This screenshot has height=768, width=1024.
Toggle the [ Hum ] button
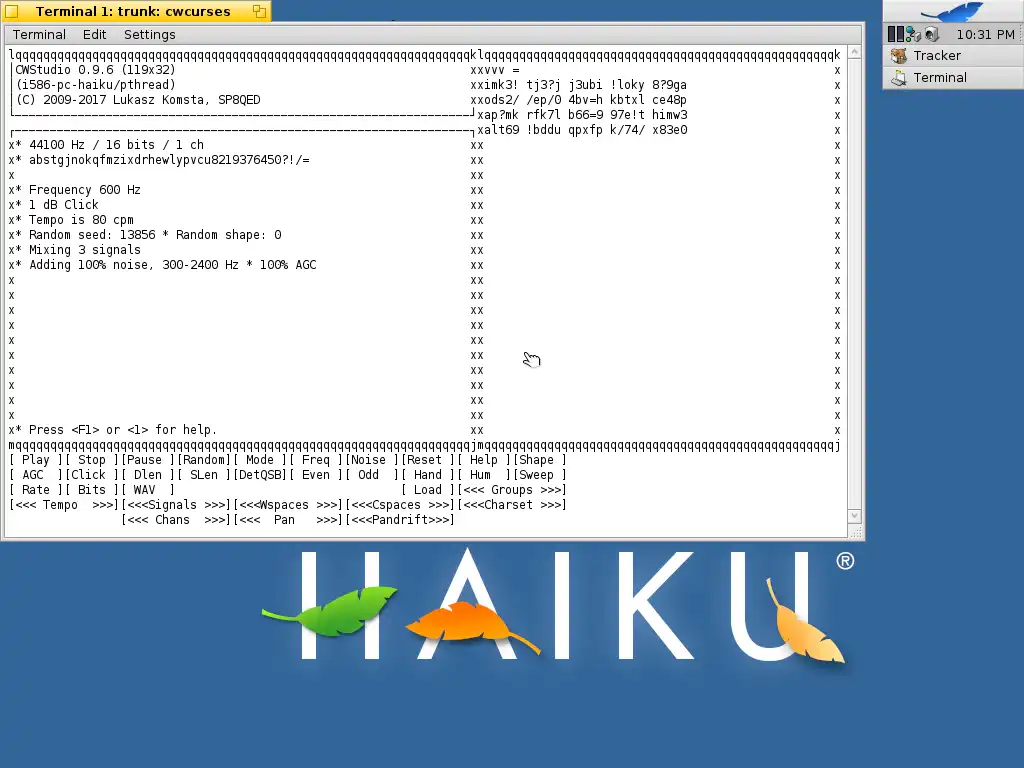click(485, 475)
